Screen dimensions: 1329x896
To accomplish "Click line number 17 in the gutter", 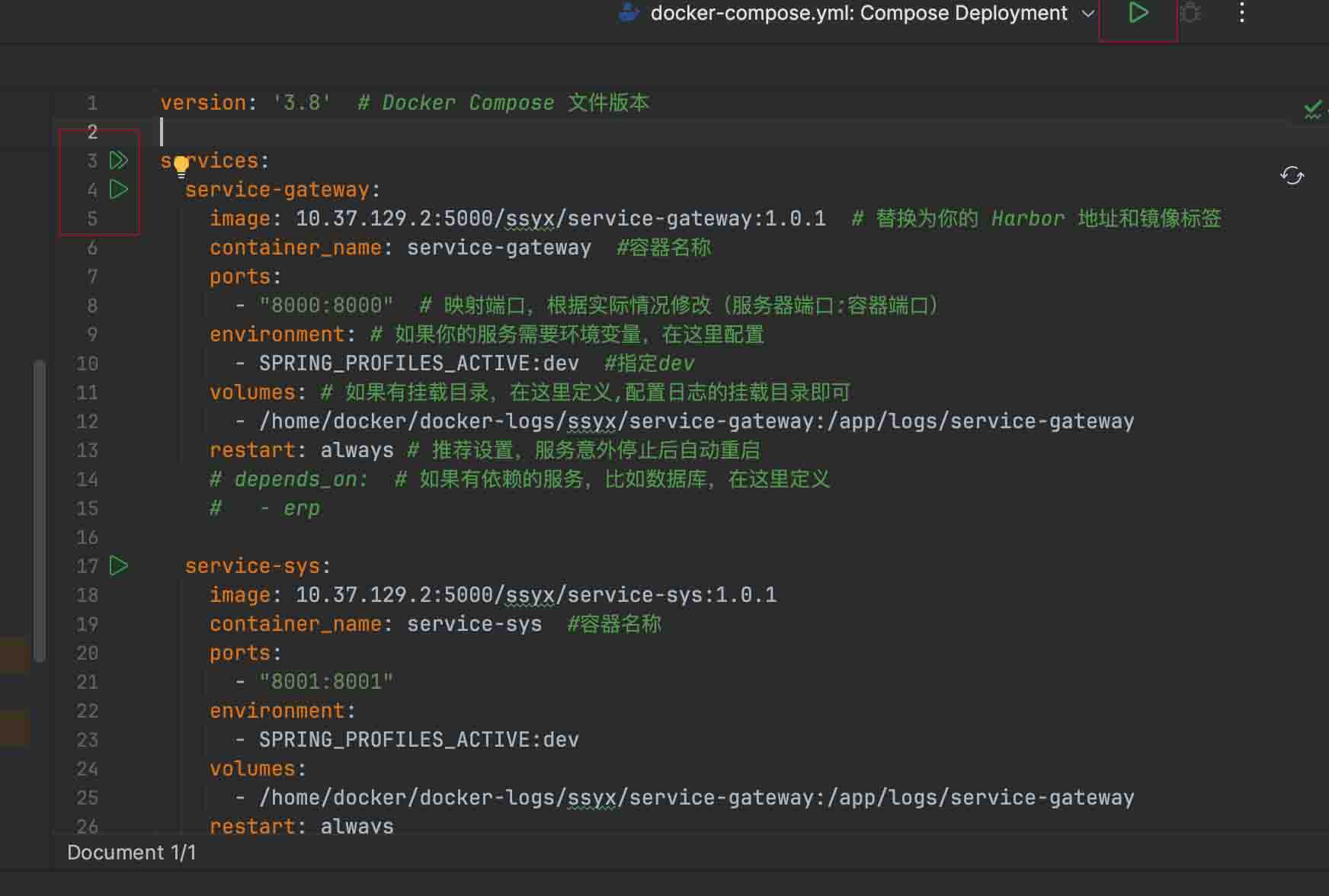I will pos(88,566).
